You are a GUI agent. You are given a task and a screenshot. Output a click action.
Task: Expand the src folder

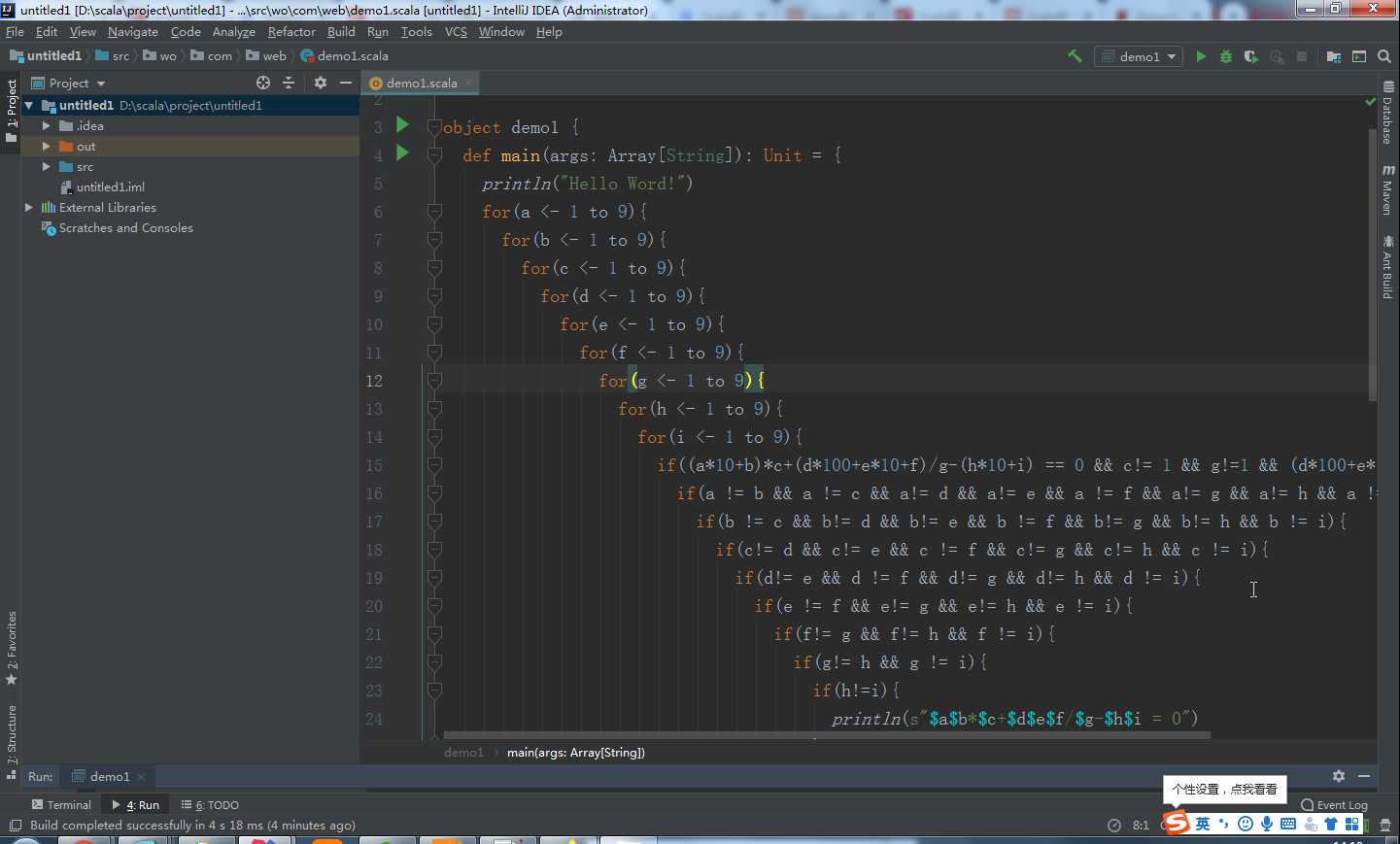click(x=46, y=166)
